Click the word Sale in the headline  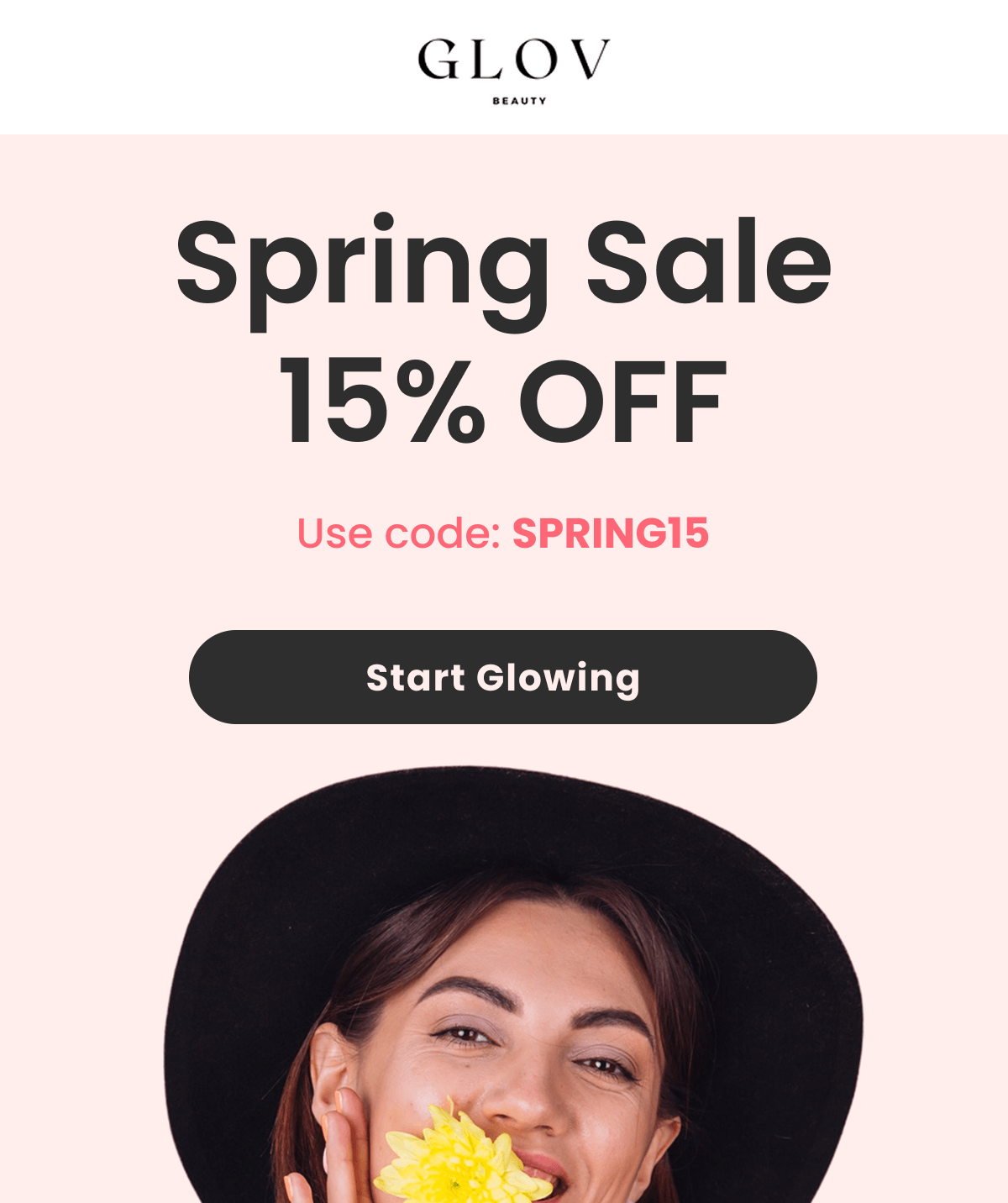[709, 262]
